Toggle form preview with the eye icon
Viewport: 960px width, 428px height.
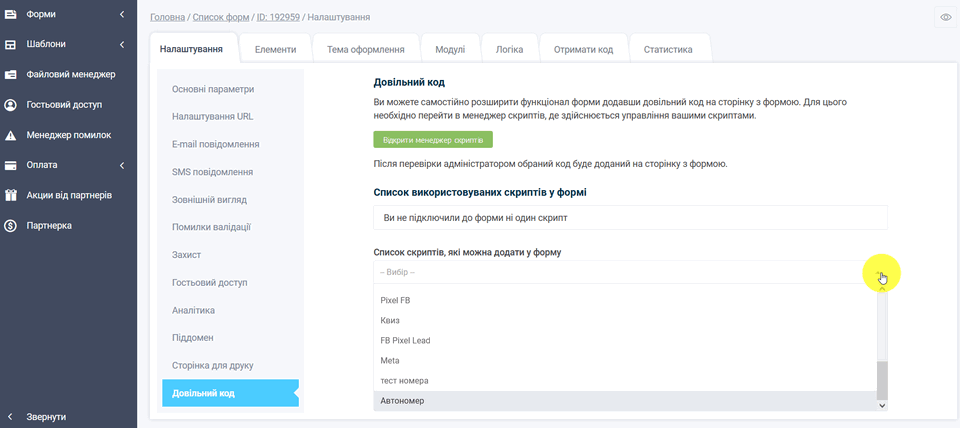945,17
